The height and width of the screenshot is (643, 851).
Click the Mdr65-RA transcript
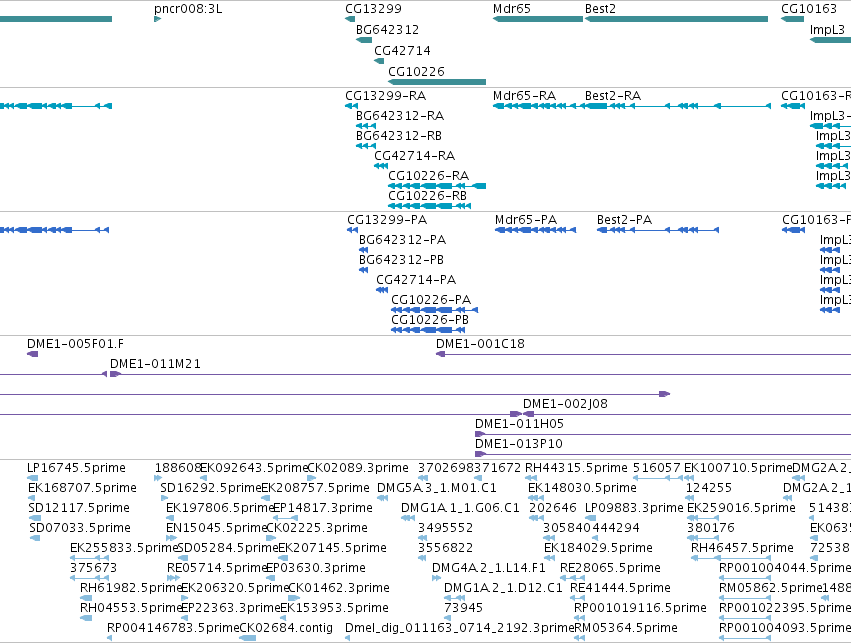click(538, 106)
